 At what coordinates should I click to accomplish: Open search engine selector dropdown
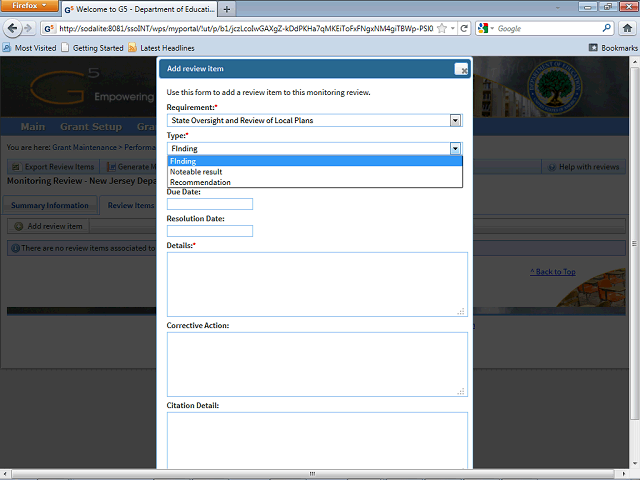point(486,29)
